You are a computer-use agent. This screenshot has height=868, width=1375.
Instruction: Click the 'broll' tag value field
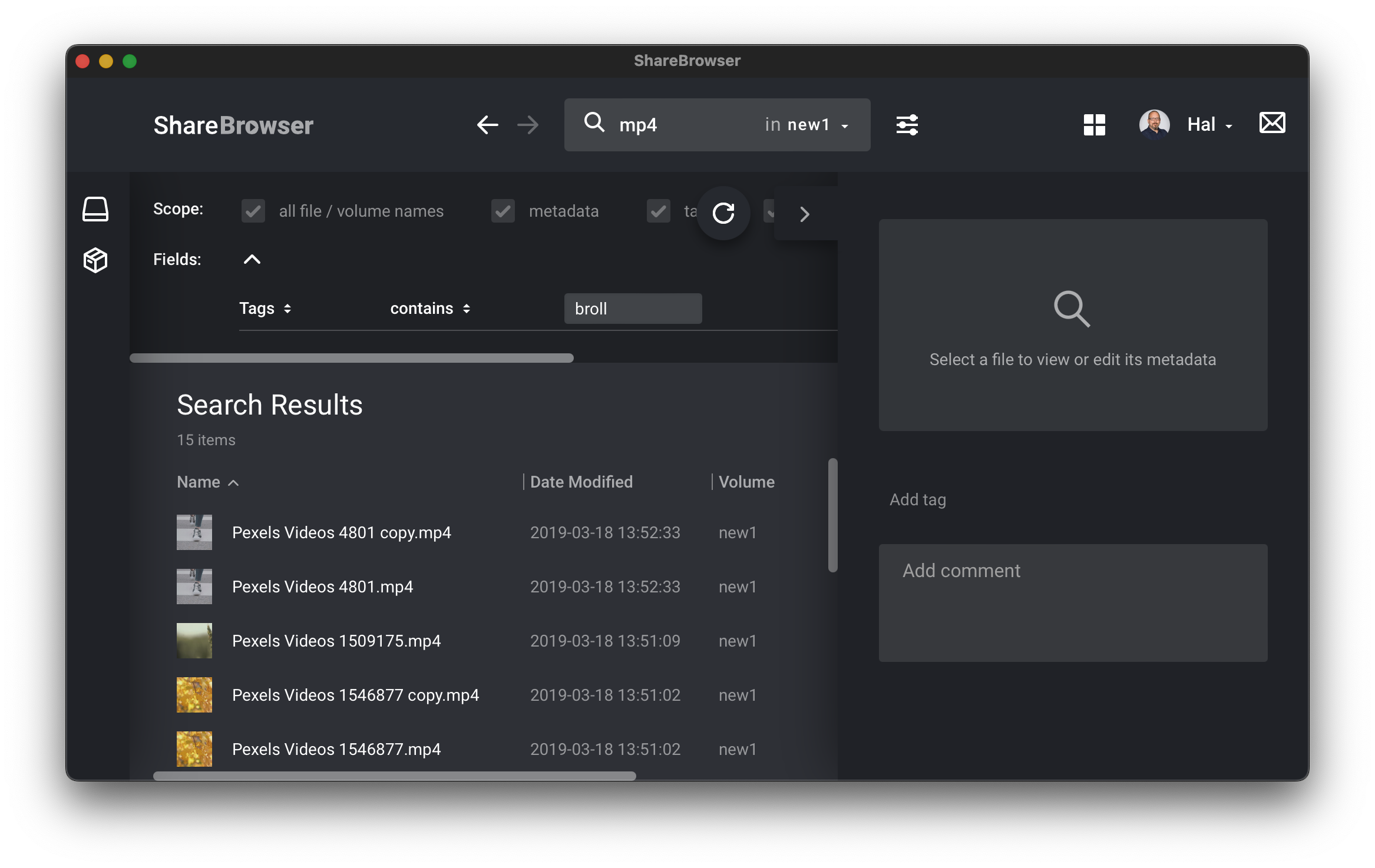click(x=633, y=309)
